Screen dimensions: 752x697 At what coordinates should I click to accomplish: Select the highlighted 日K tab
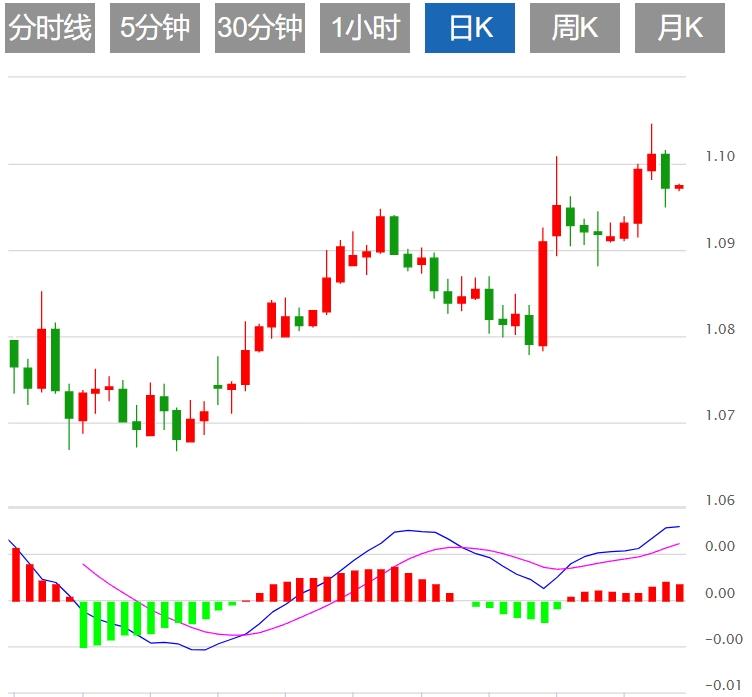point(470,28)
